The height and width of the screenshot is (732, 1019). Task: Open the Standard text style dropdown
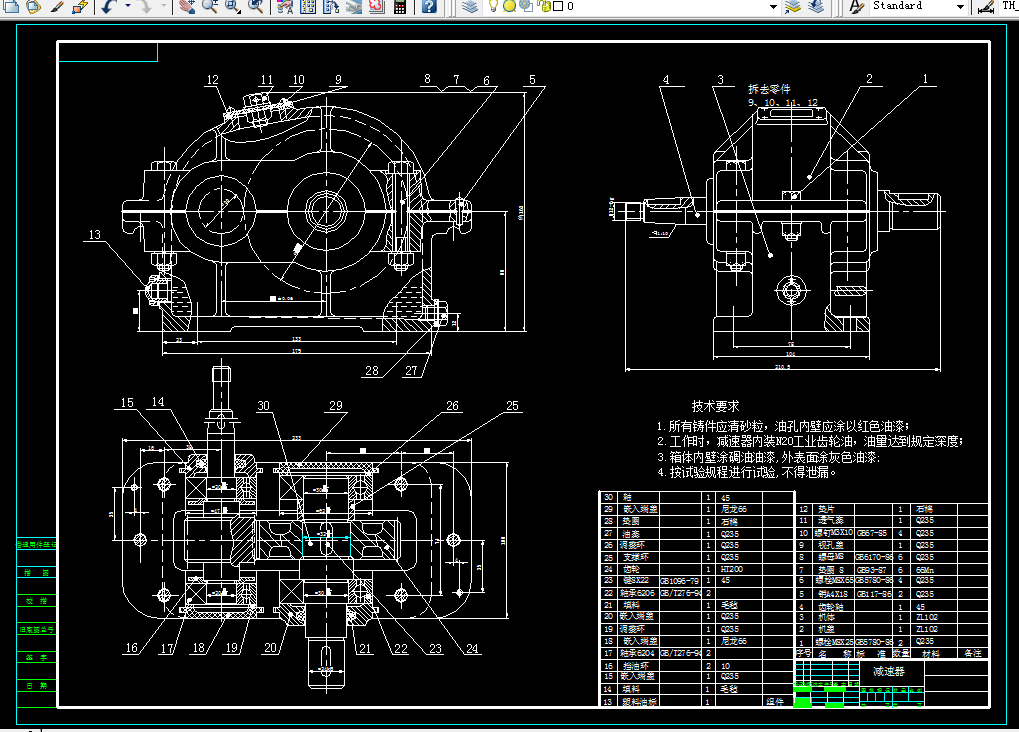[x=959, y=6]
